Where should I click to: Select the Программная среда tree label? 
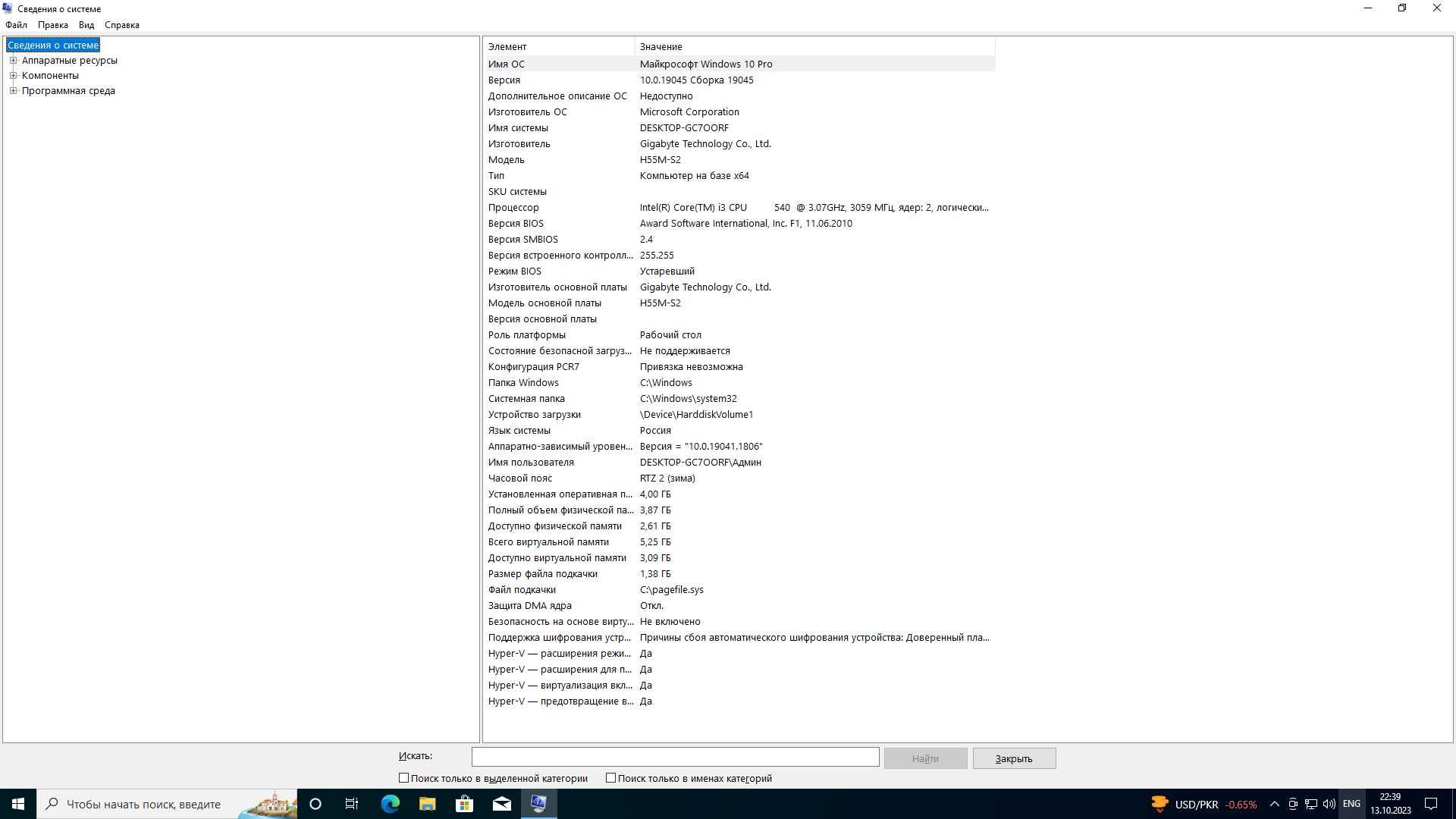click(x=68, y=91)
